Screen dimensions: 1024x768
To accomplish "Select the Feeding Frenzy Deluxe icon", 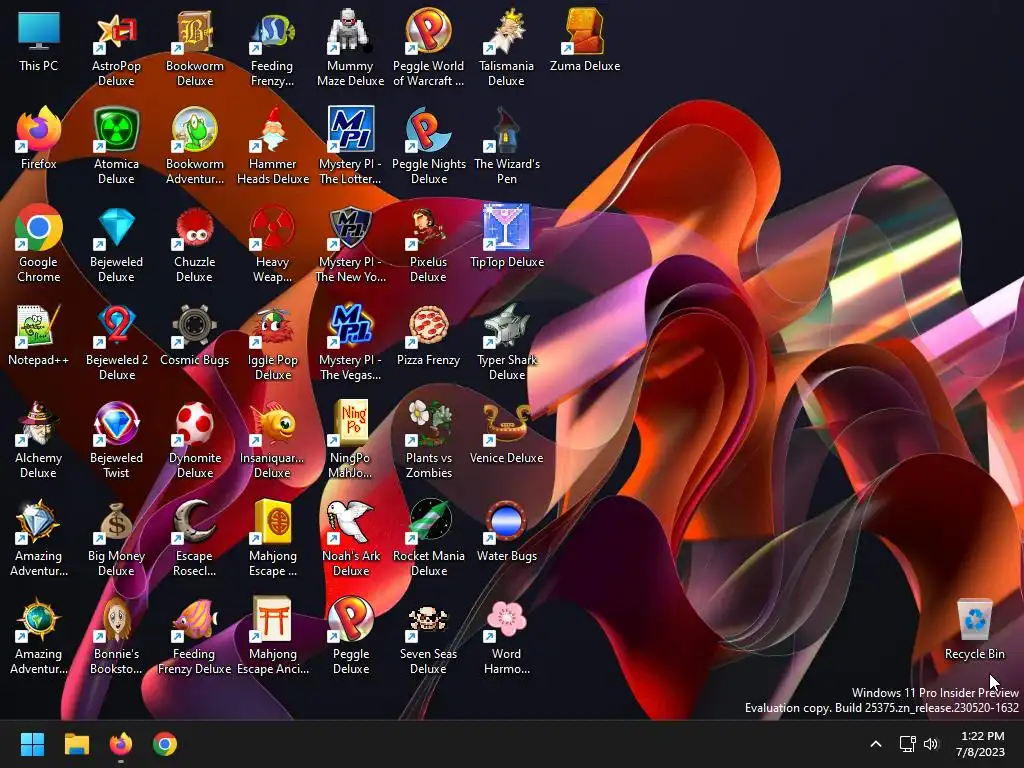I will 195,619.
